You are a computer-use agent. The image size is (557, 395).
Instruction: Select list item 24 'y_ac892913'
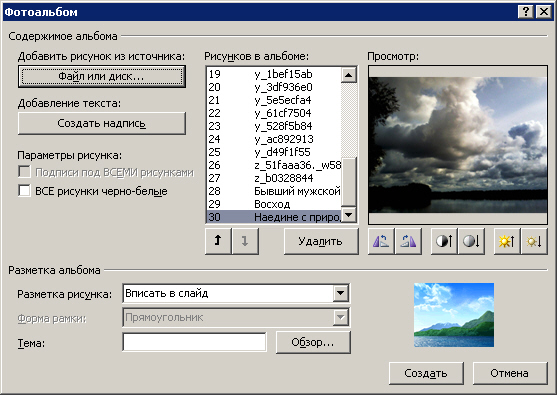point(274,139)
